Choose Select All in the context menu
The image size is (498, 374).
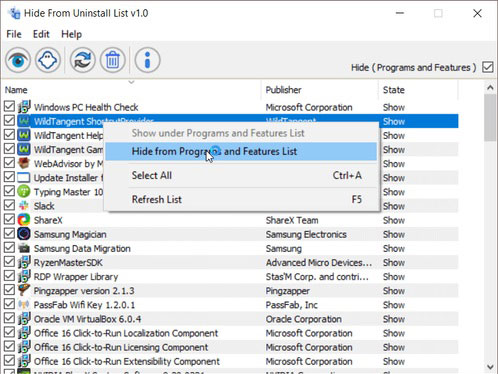click(x=241, y=175)
